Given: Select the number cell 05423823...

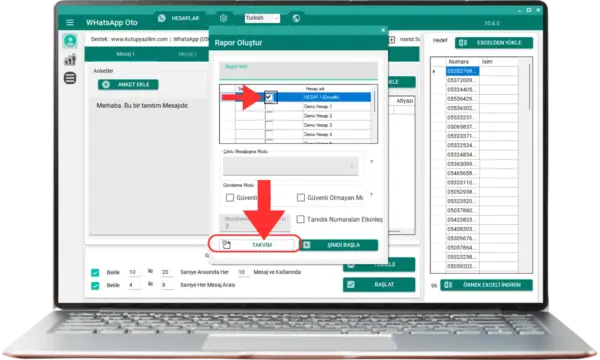Looking at the screenshot, I should (462, 220).
